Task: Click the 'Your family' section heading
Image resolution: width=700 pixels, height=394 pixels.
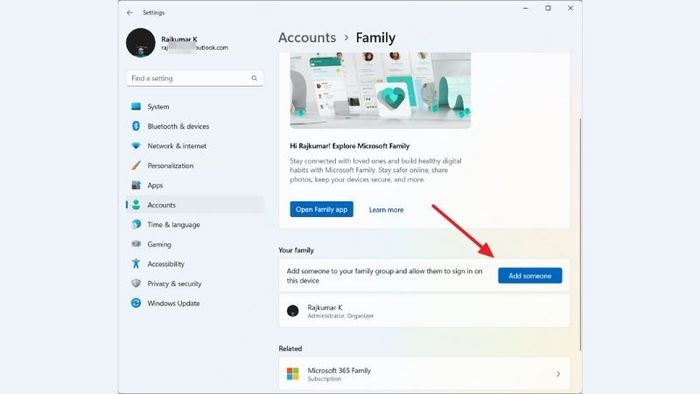Action: tap(296, 250)
